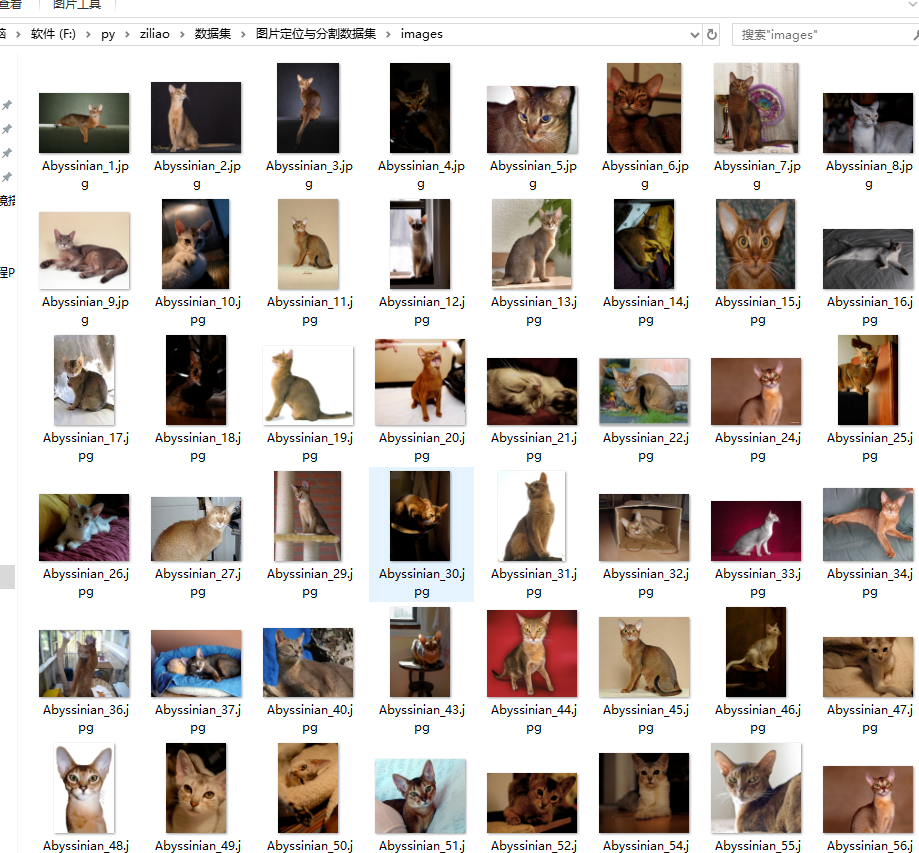Select Abyssinian_24.jpg thumbnail
The image size is (919, 853).
pos(756,391)
